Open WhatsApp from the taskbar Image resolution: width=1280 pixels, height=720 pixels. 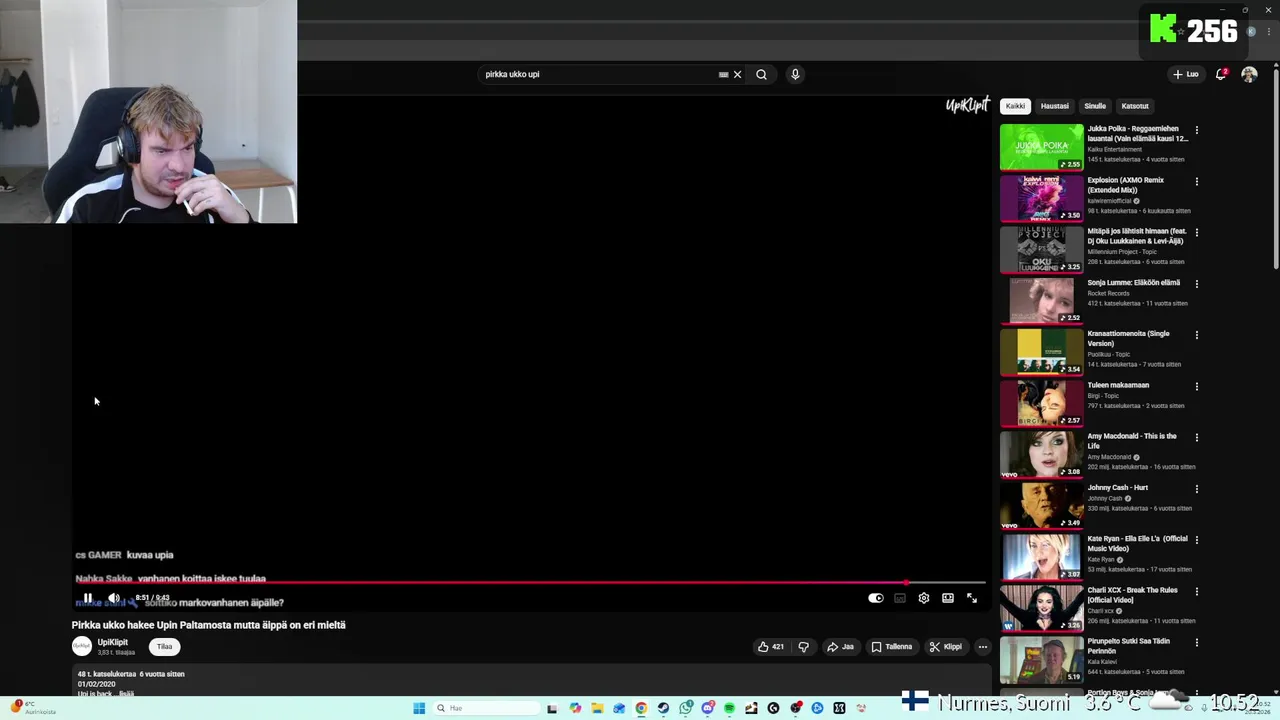(x=685, y=708)
